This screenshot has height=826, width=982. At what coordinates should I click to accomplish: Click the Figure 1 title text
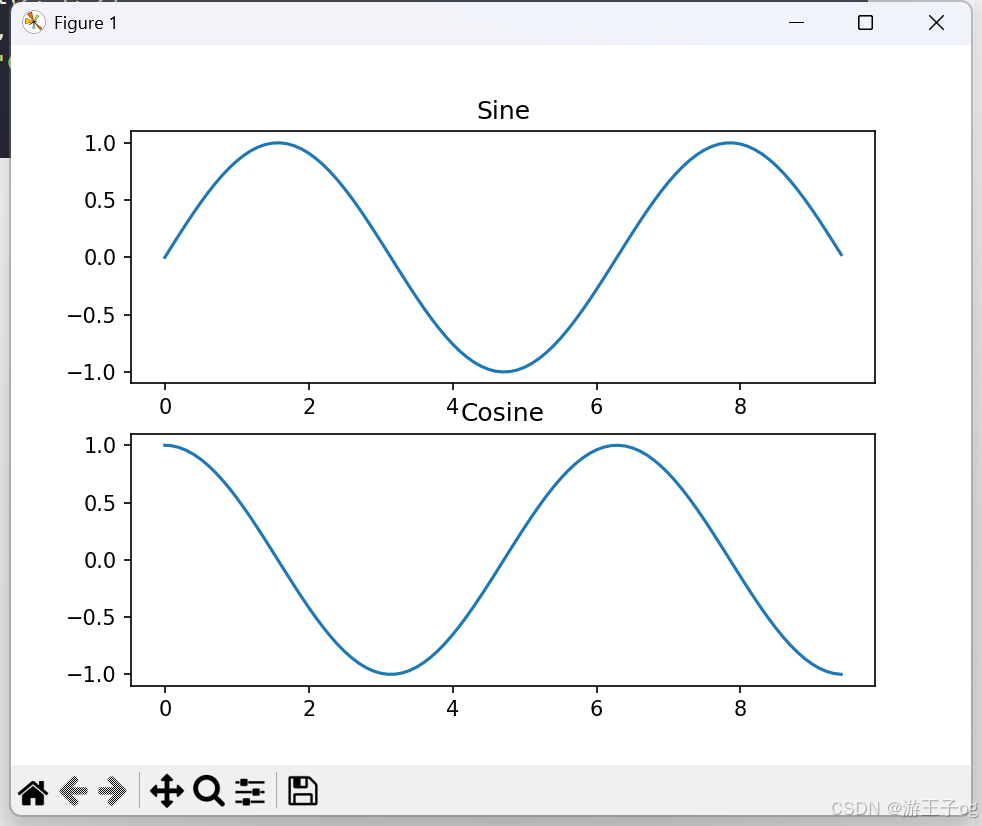point(85,23)
